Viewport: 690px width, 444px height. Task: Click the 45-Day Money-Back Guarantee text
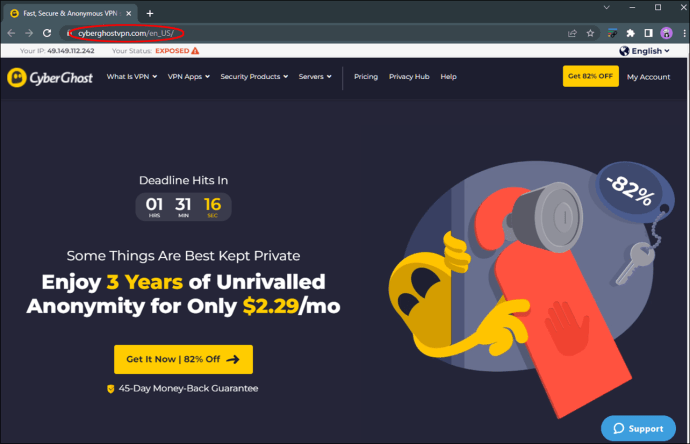(188, 389)
